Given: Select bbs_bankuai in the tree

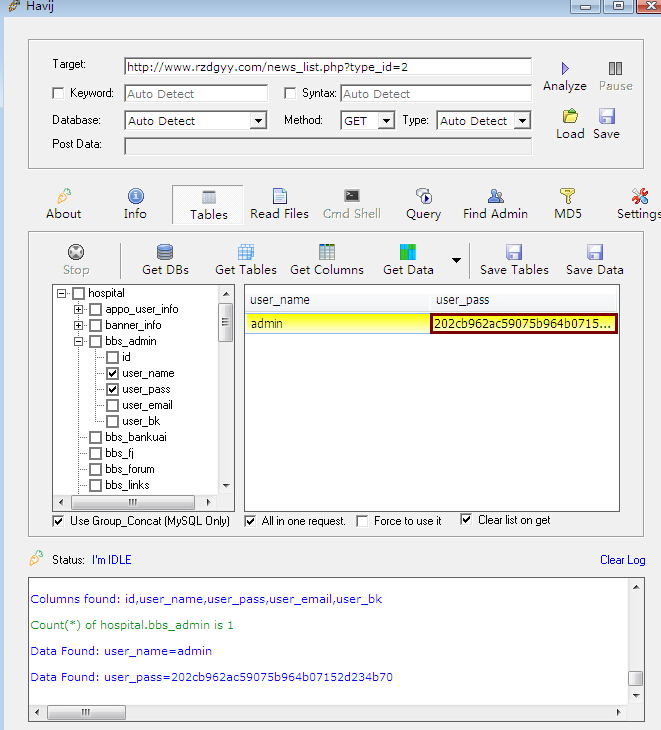Looking at the screenshot, I should 135,437.
